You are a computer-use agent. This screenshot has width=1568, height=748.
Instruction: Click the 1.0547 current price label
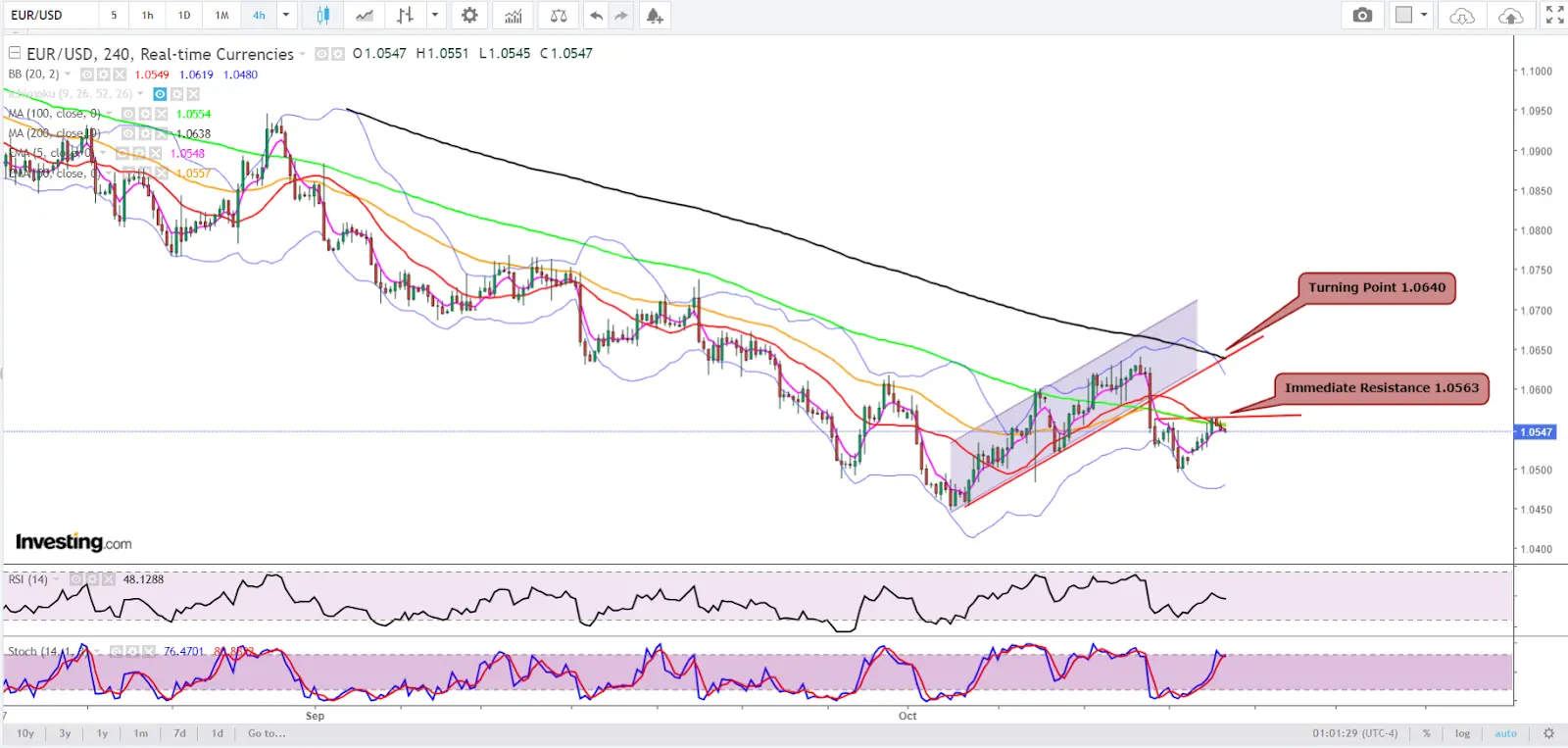(x=1536, y=431)
